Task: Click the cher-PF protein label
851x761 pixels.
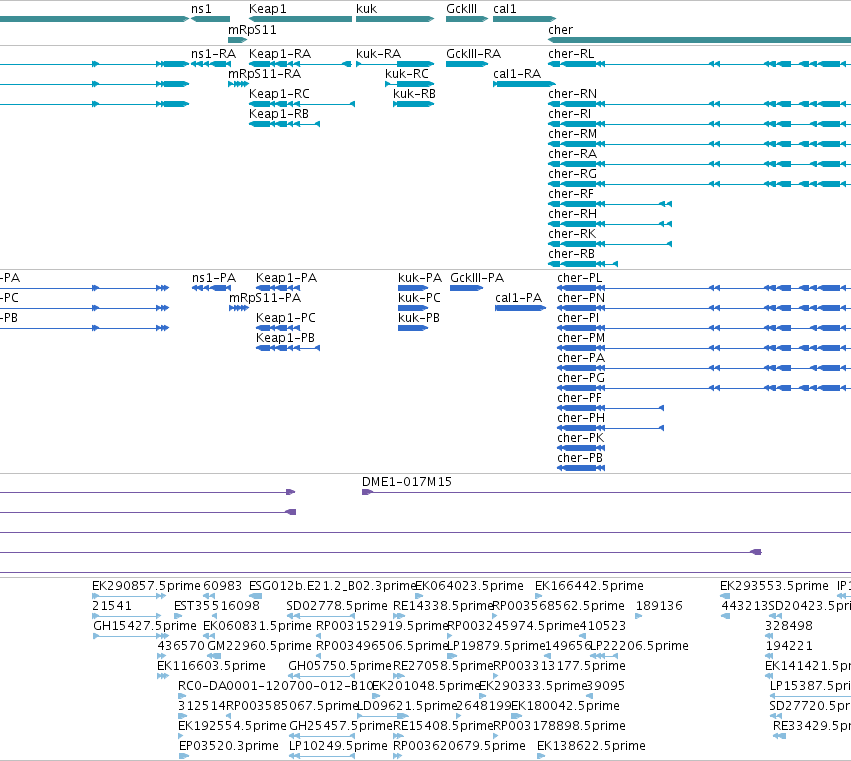Action: point(580,398)
